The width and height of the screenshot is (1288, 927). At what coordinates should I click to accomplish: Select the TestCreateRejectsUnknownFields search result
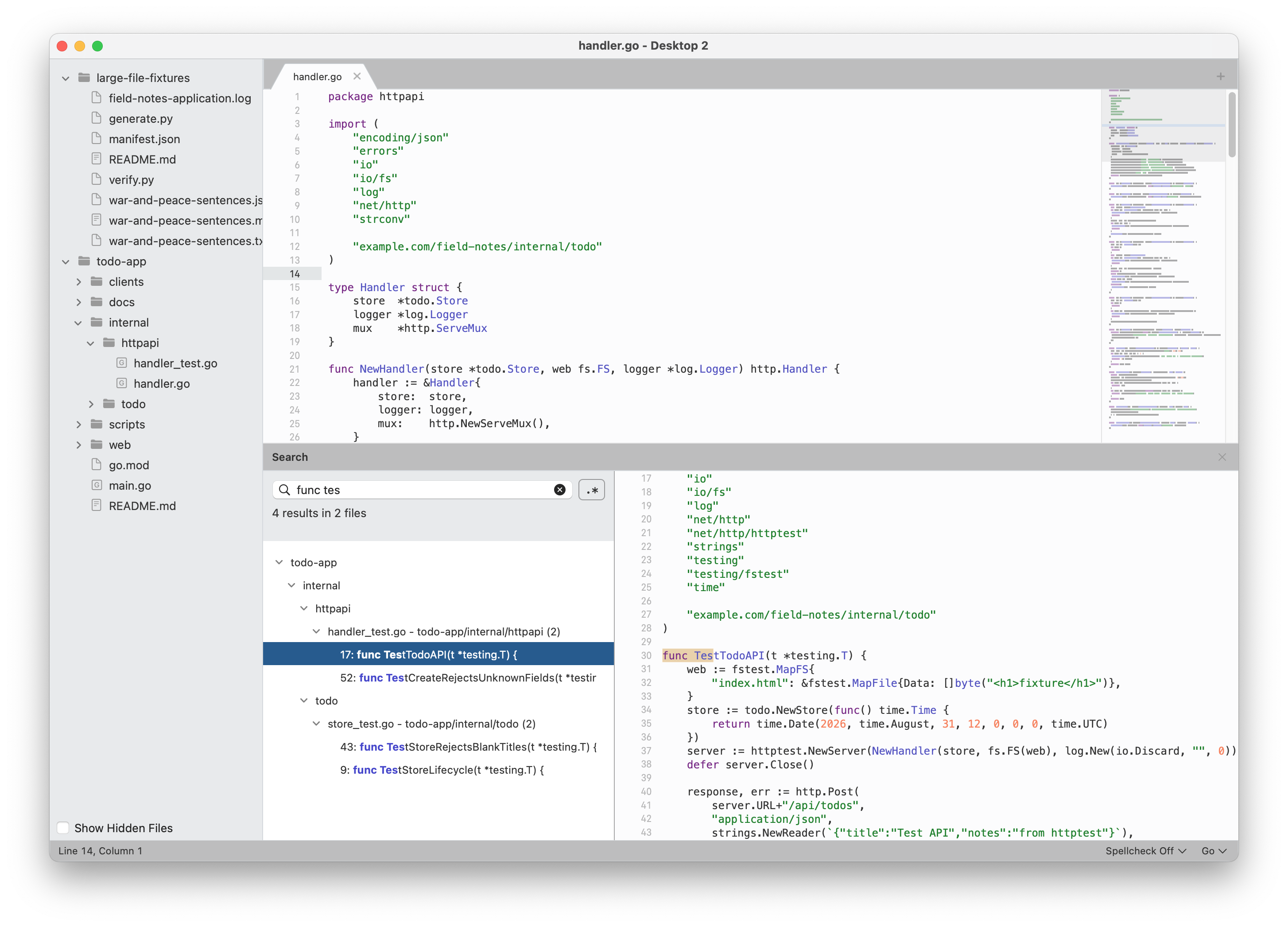438,678
